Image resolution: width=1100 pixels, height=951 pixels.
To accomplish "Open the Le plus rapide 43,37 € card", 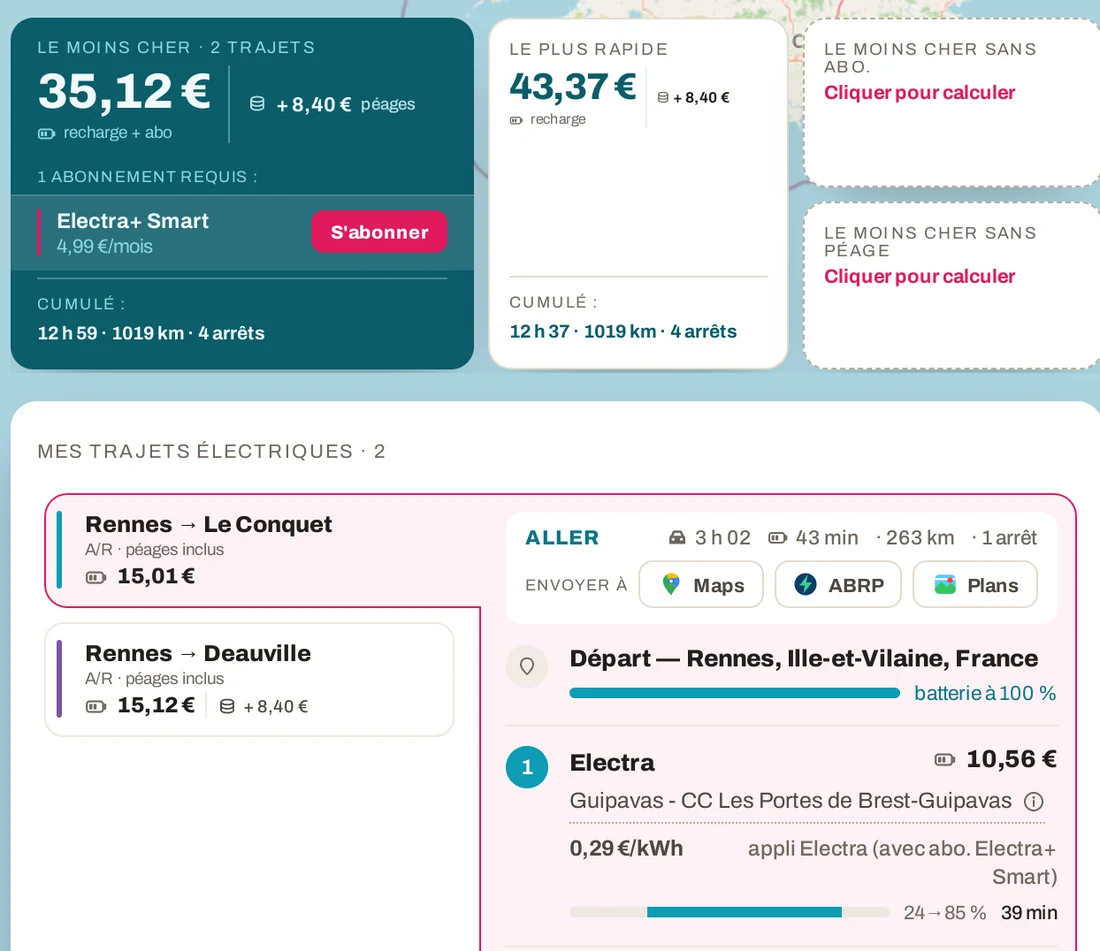I will 638,194.
